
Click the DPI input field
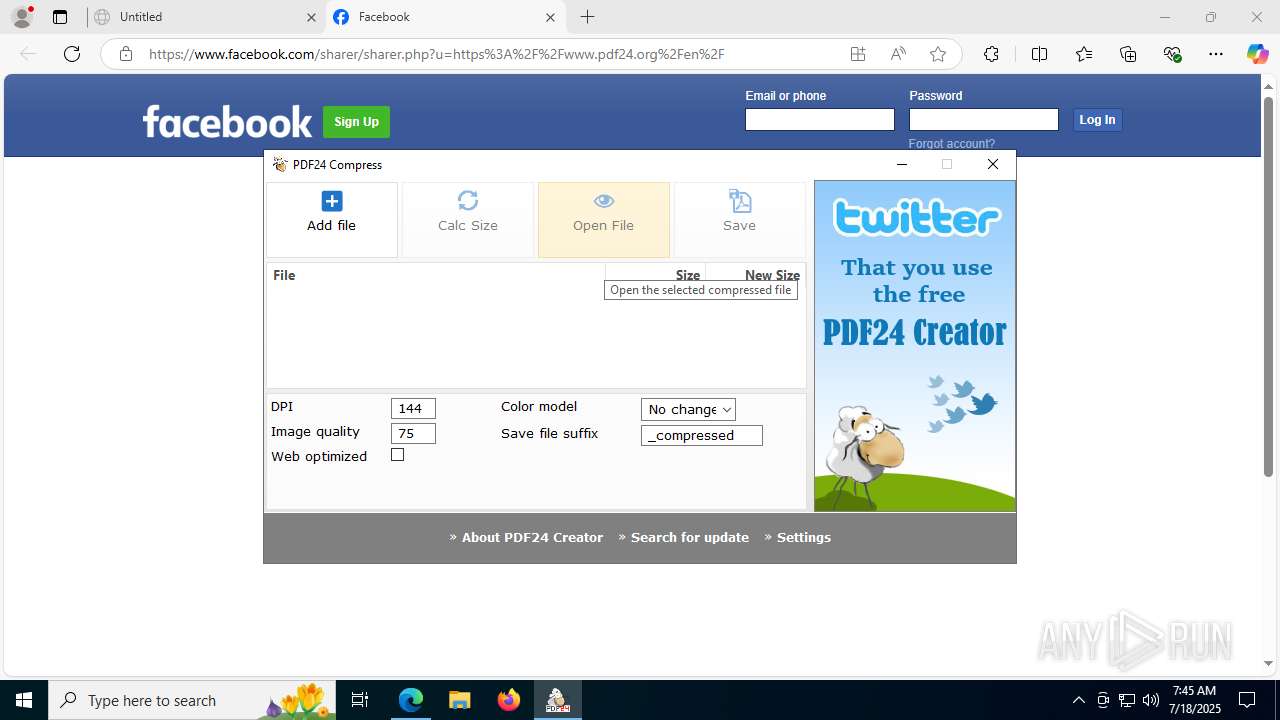413,408
